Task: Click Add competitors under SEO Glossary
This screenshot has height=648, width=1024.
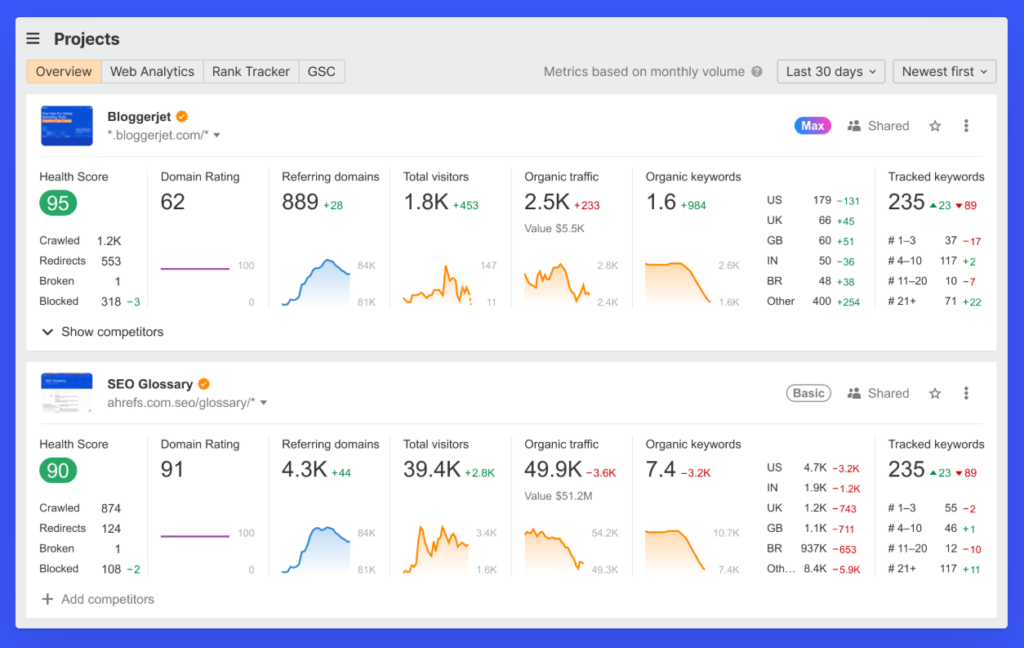Action: (97, 599)
